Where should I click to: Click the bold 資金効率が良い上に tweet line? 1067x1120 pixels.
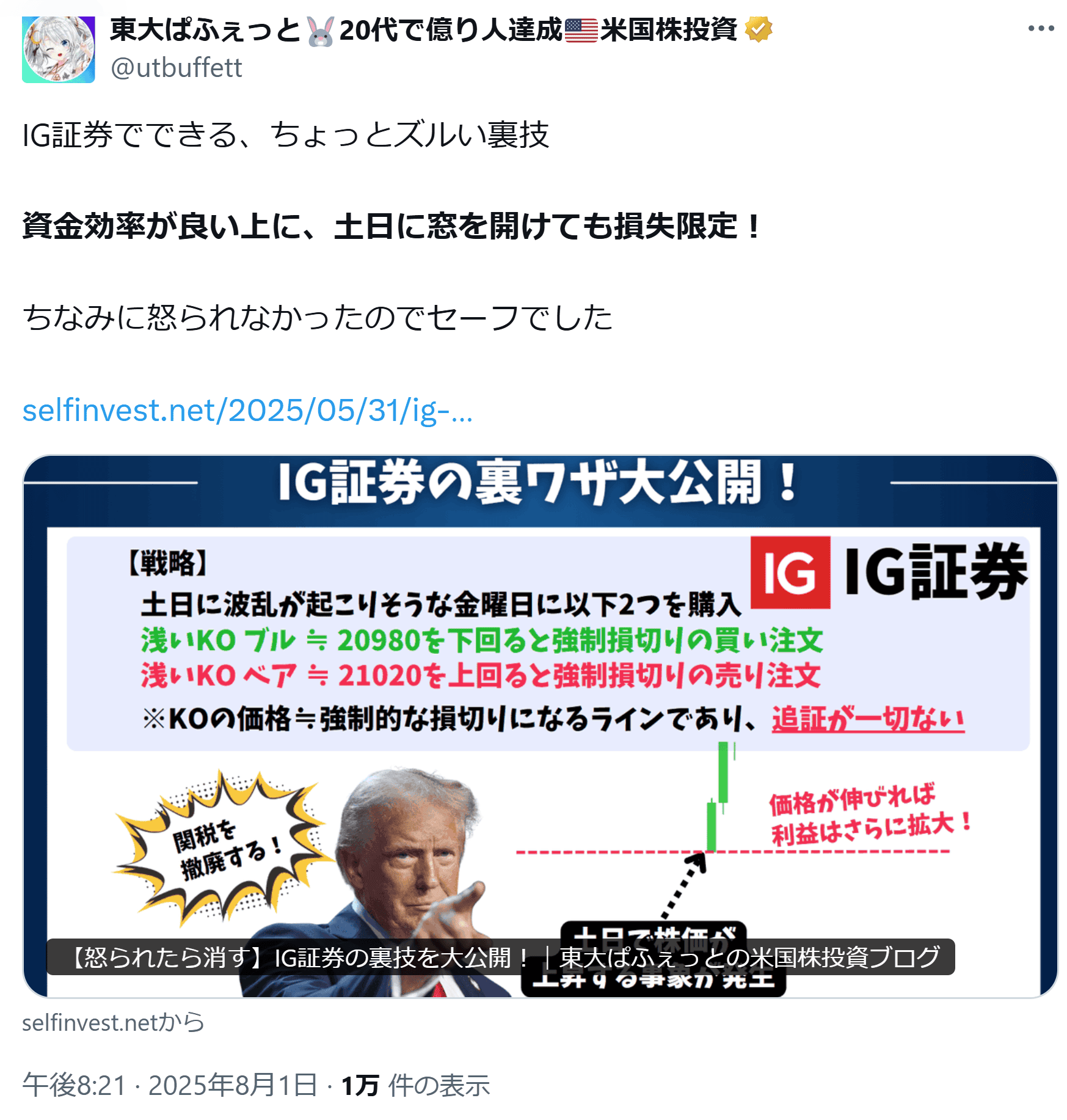click(391, 226)
